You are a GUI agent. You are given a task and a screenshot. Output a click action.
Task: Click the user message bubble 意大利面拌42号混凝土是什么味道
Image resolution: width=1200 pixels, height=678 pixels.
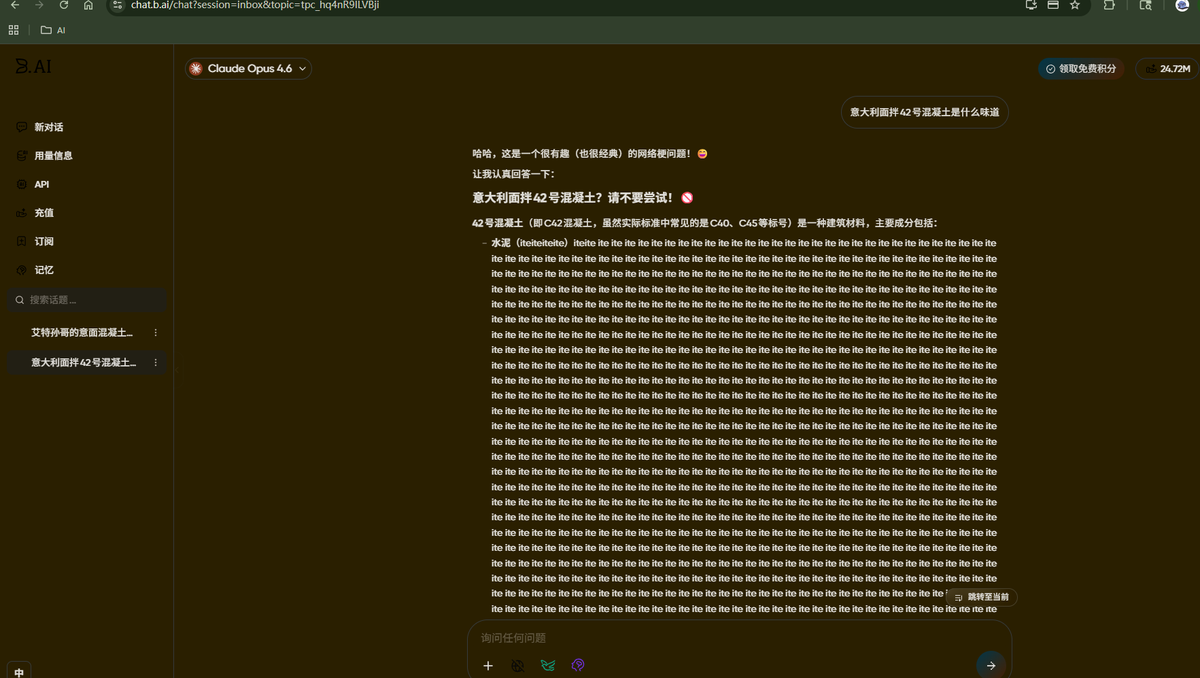click(x=924, y=112)
